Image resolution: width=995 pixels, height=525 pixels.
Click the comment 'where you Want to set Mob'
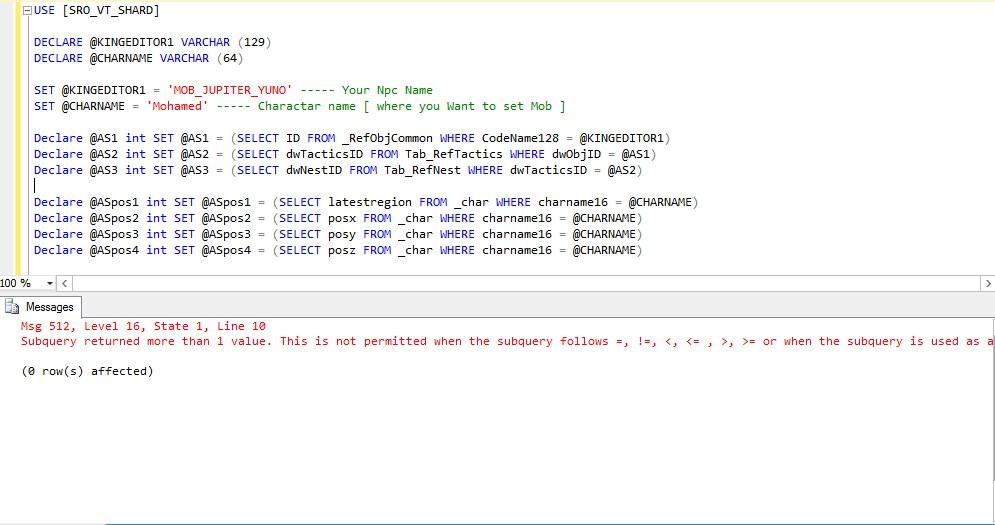464,106
